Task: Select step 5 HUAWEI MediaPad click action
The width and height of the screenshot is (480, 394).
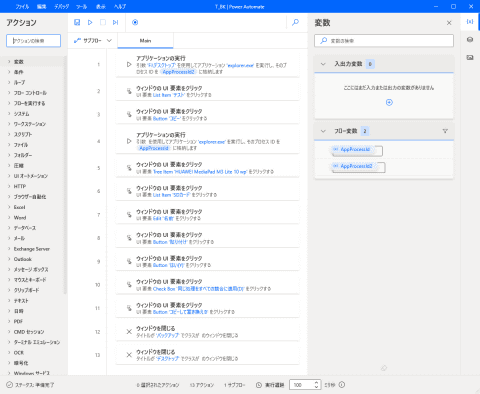Action: (207, 168)
